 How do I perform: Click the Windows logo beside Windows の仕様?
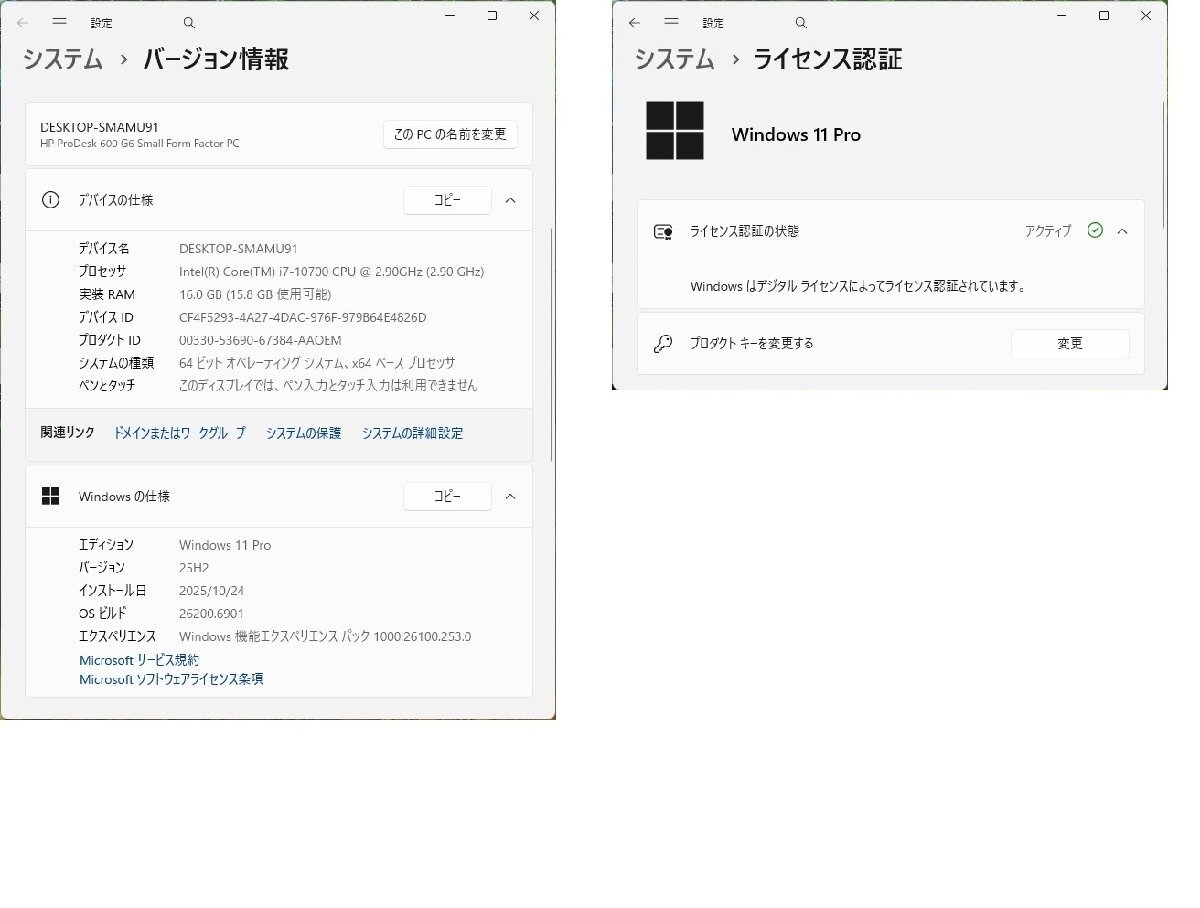pos(50,496)
